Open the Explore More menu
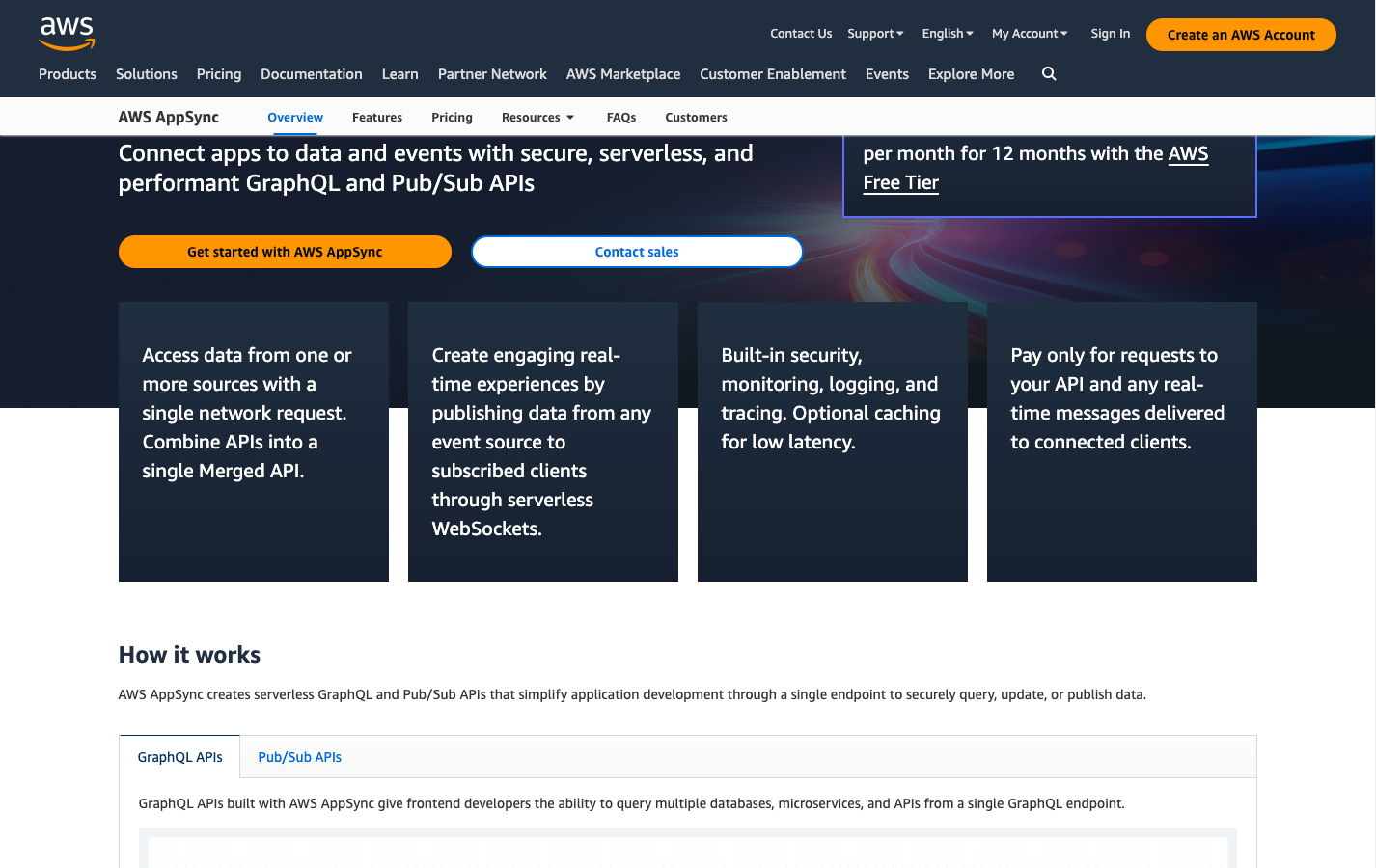Viewport: 1376px width, 868px height. click(x=972, y=74)
